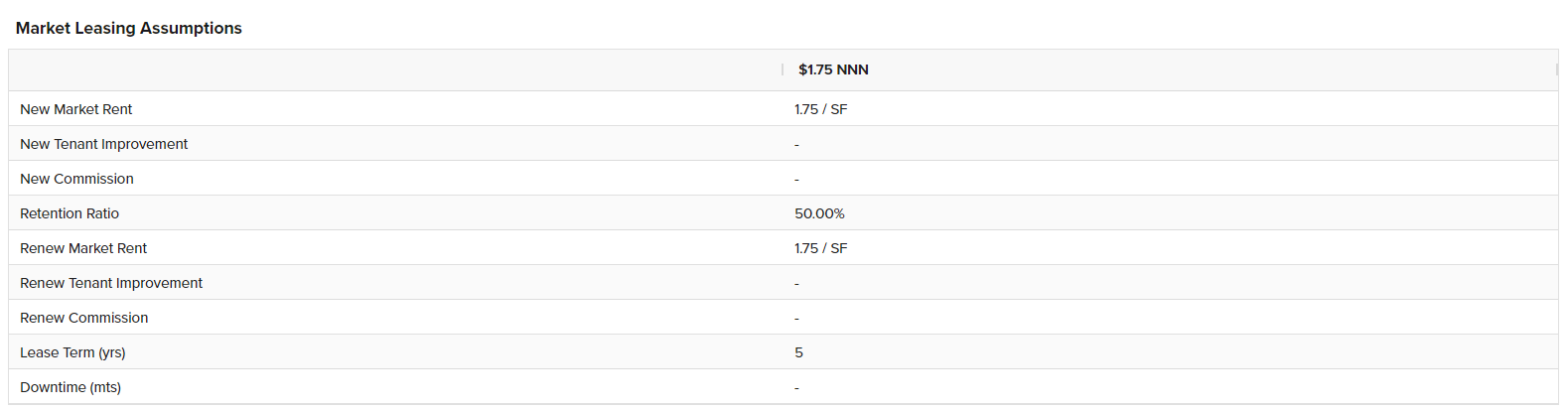This screenshot has width=1568, height=411.
Task: Click the Market Leasing Assumptions heading
Action: 129,28
